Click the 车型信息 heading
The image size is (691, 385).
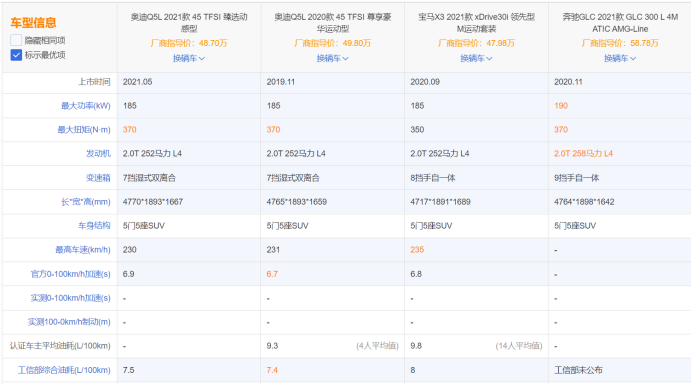[33, 22]
